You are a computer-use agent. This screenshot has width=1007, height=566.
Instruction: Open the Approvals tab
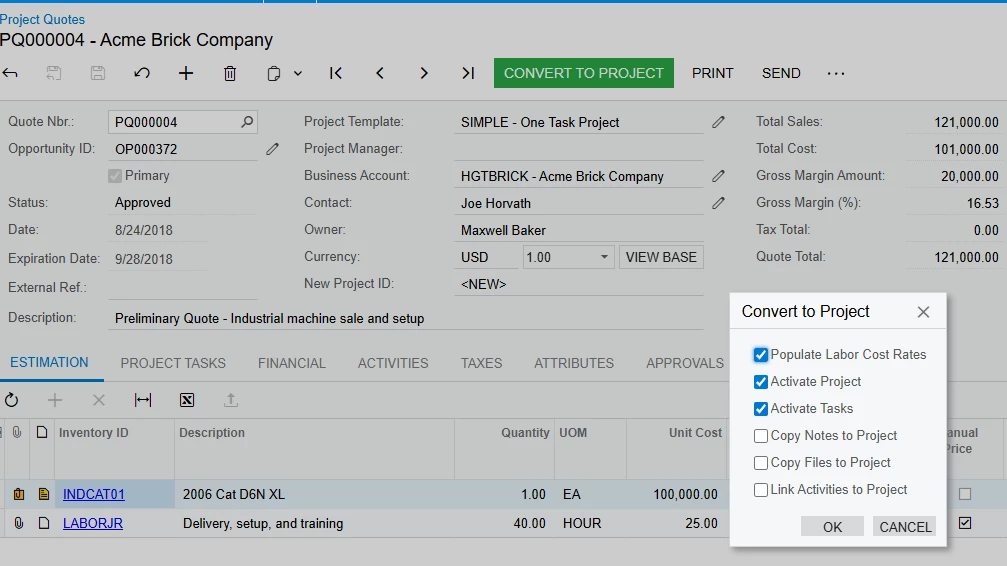(x=685, y=363)
